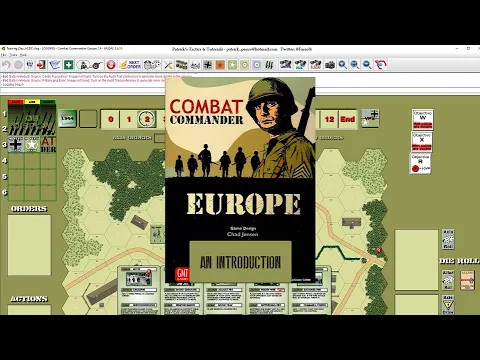Open the camouflage overview icon
The image size is (480, 360).
(x=181, y=65)
